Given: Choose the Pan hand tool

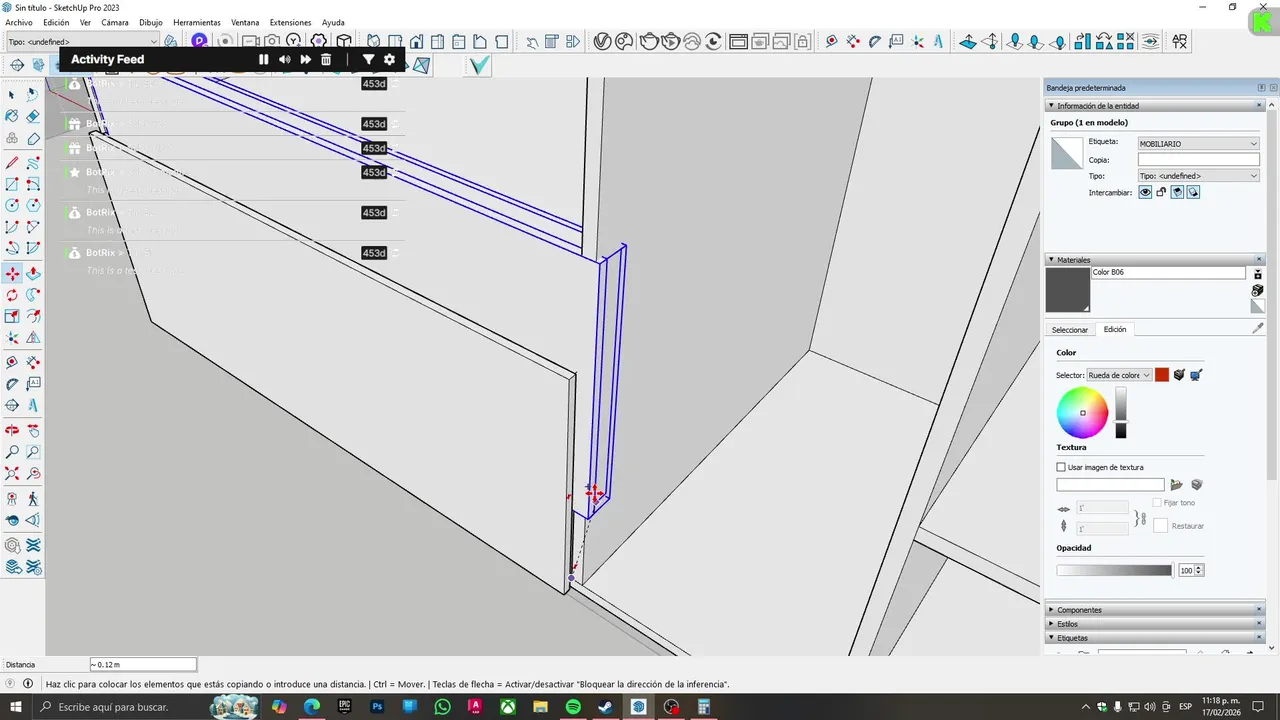Looking at the screenshot, I should point(33,429).
